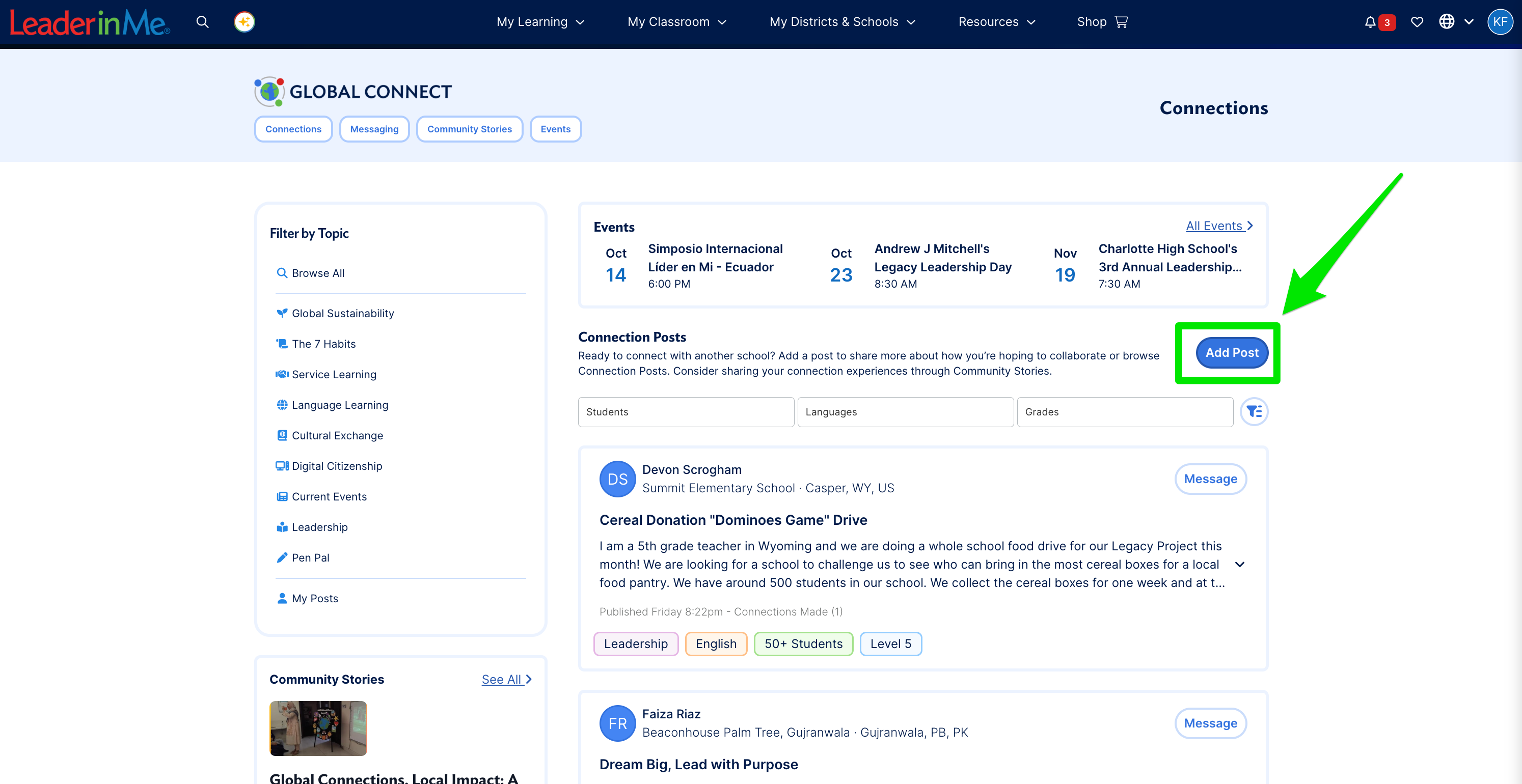
Task: Filter by Pen Pal topic
Action: coord(303,557)
